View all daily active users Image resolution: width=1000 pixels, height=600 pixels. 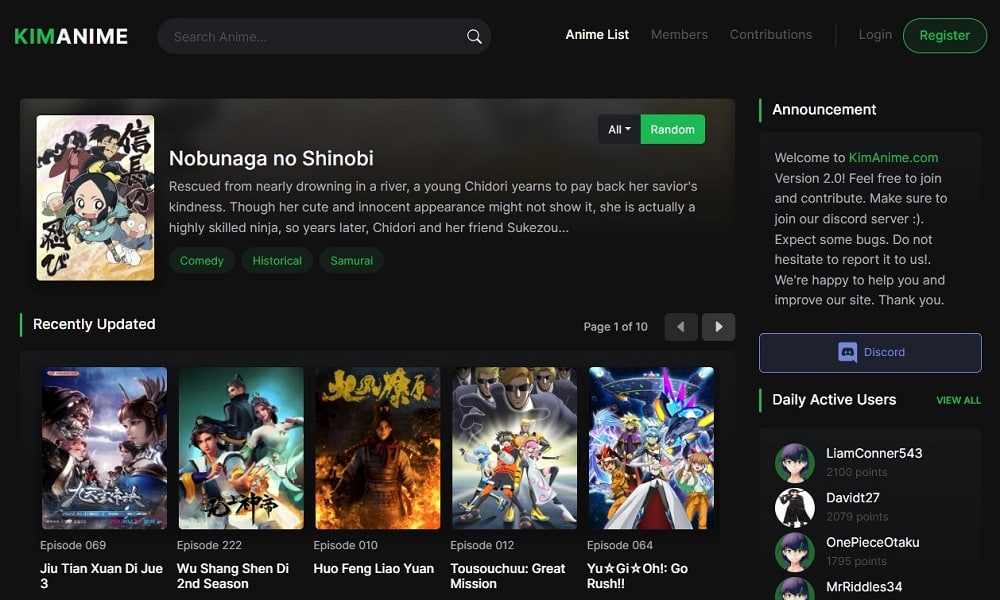959,400
